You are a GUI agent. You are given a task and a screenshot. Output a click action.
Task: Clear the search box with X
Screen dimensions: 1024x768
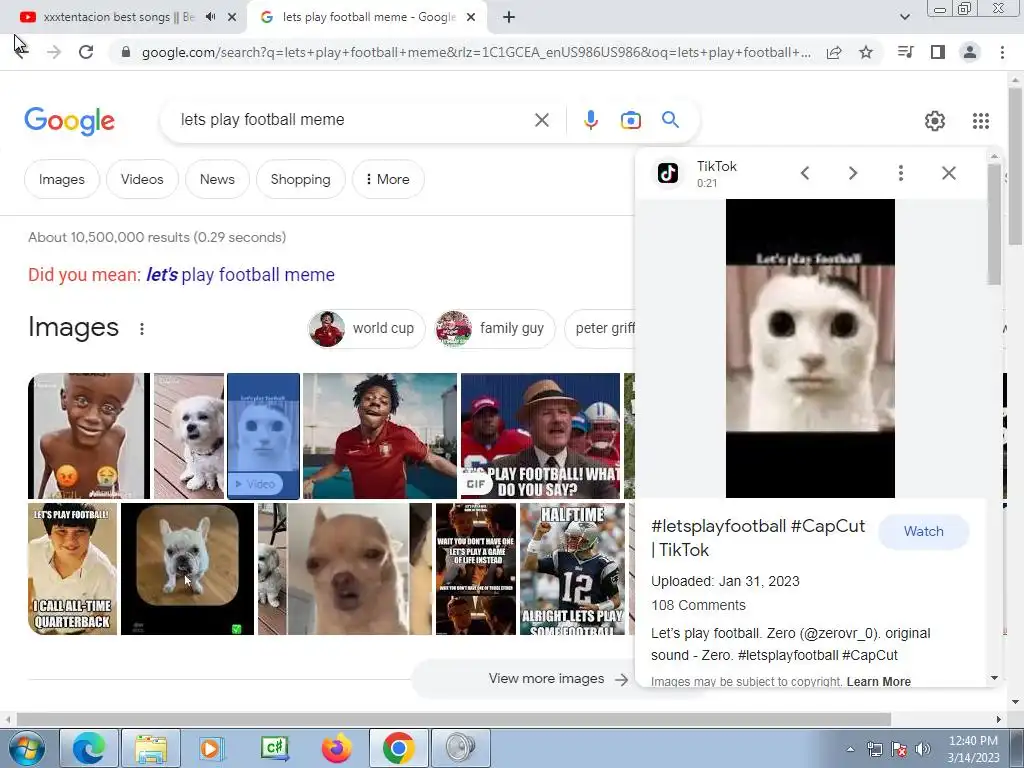coord(541,120)
